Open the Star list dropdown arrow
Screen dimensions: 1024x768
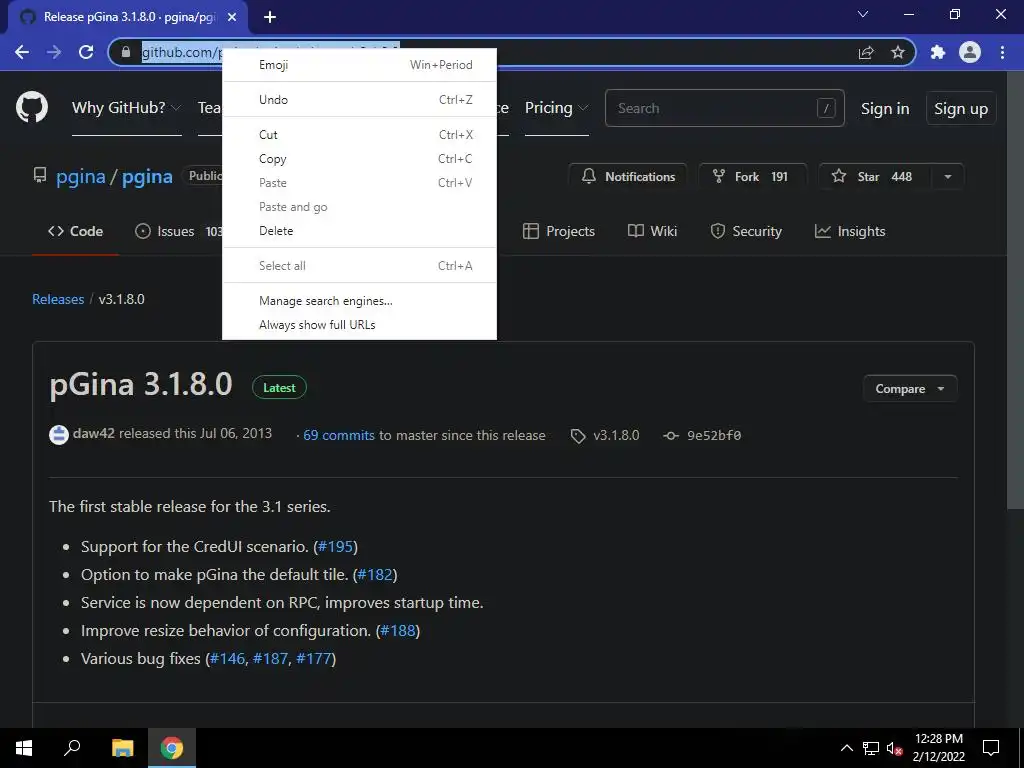(x=948, y=176)
